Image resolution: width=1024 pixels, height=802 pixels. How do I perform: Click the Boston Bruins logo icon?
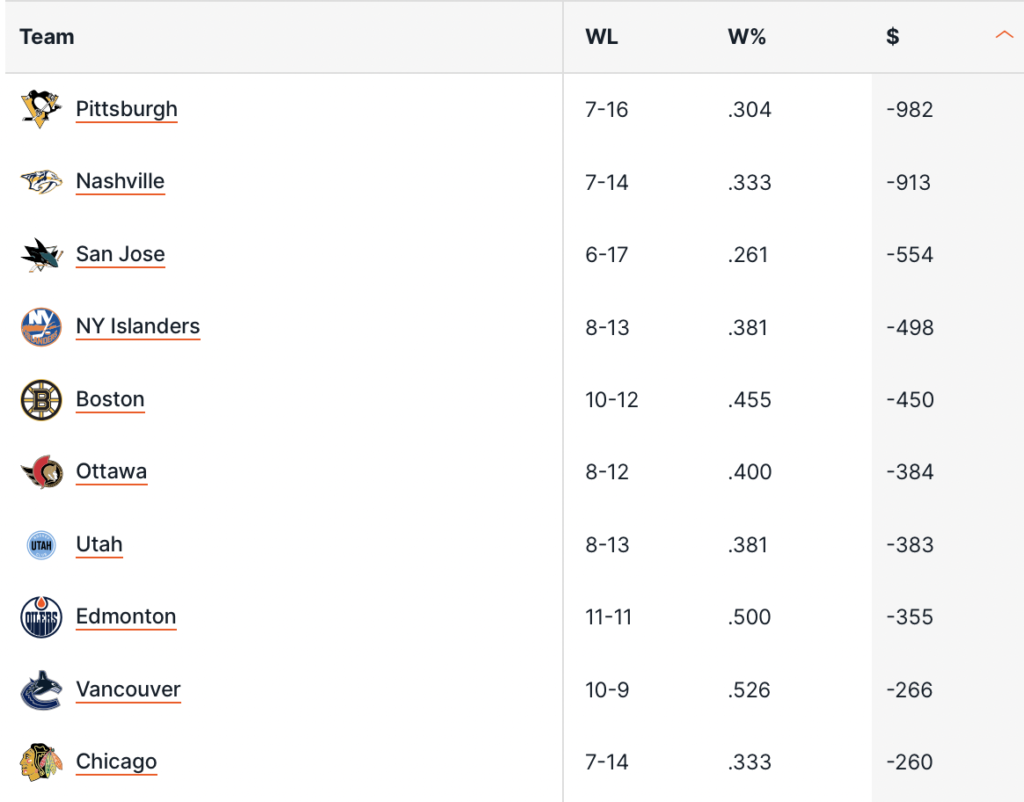pos(41,400)
